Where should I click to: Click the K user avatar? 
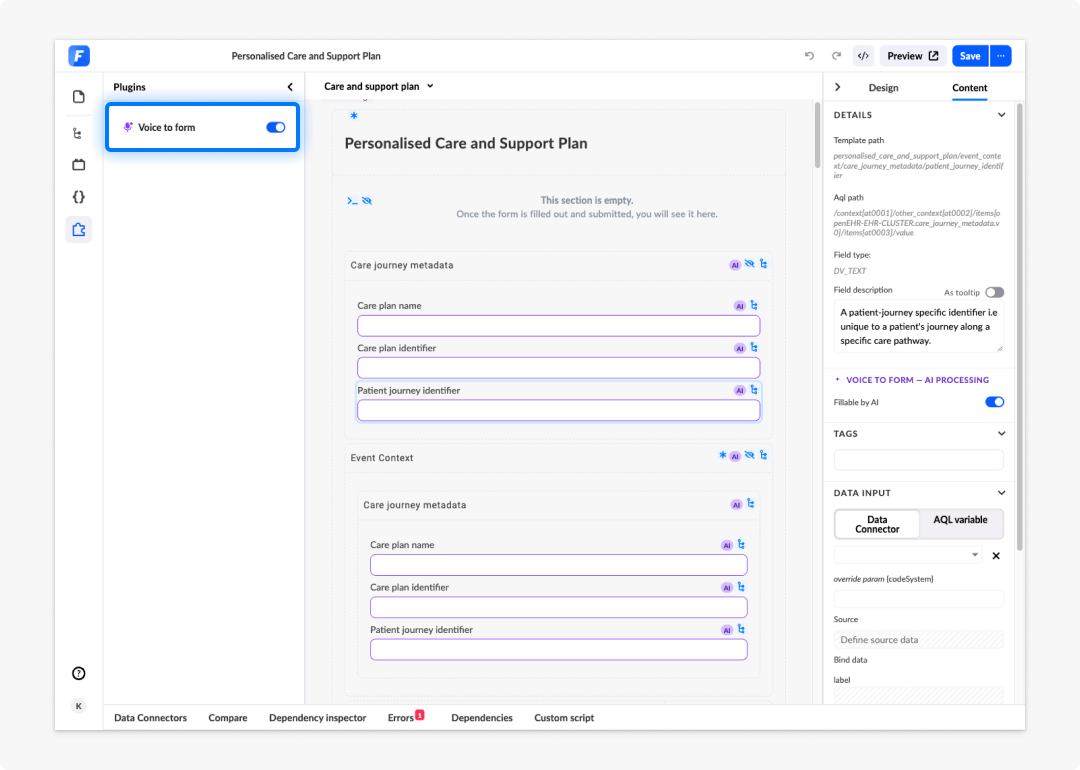pos(79,706)
